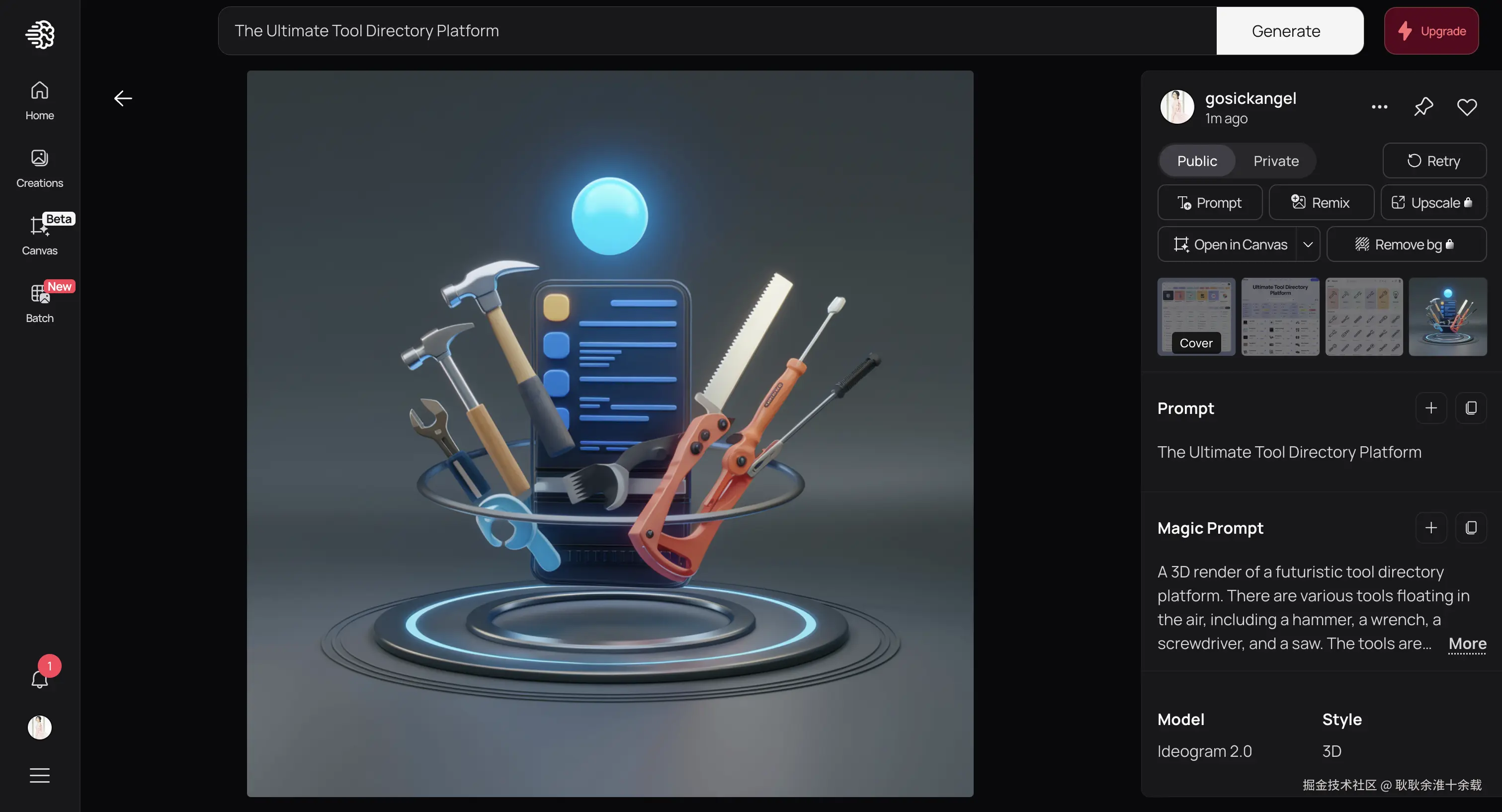
Task: Switch visibility to Private
Action: 1276,161
